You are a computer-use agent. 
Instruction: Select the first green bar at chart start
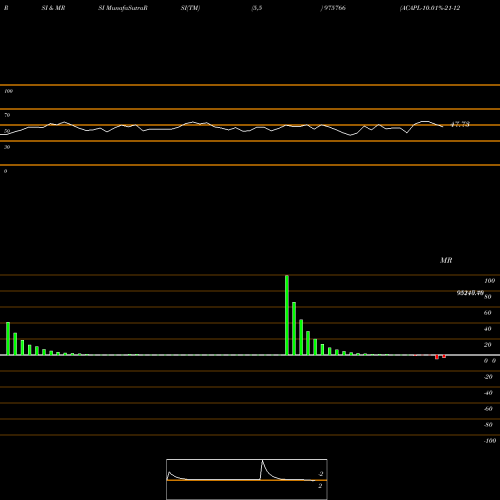click(8, 339)
